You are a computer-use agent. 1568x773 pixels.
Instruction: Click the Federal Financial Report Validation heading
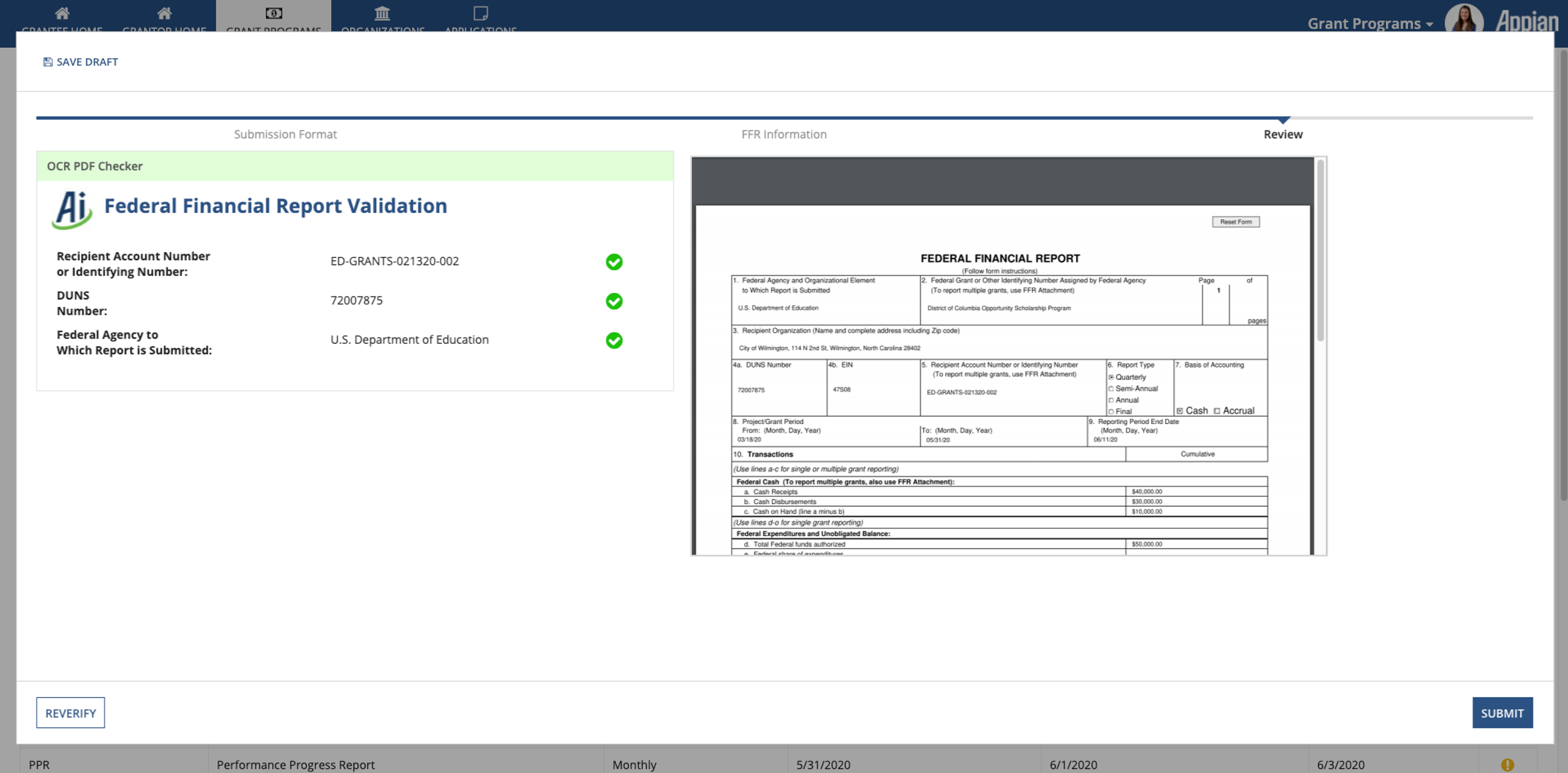[x=276, y=206]
